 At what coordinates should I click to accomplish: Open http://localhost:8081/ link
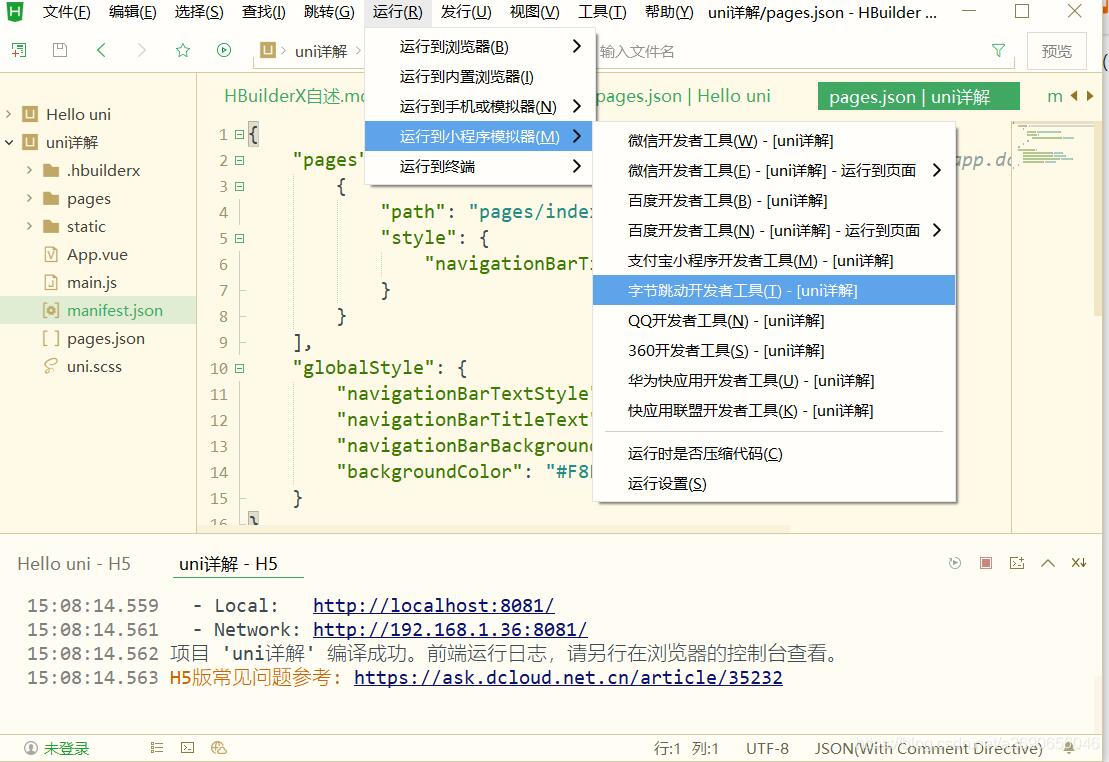434,606
